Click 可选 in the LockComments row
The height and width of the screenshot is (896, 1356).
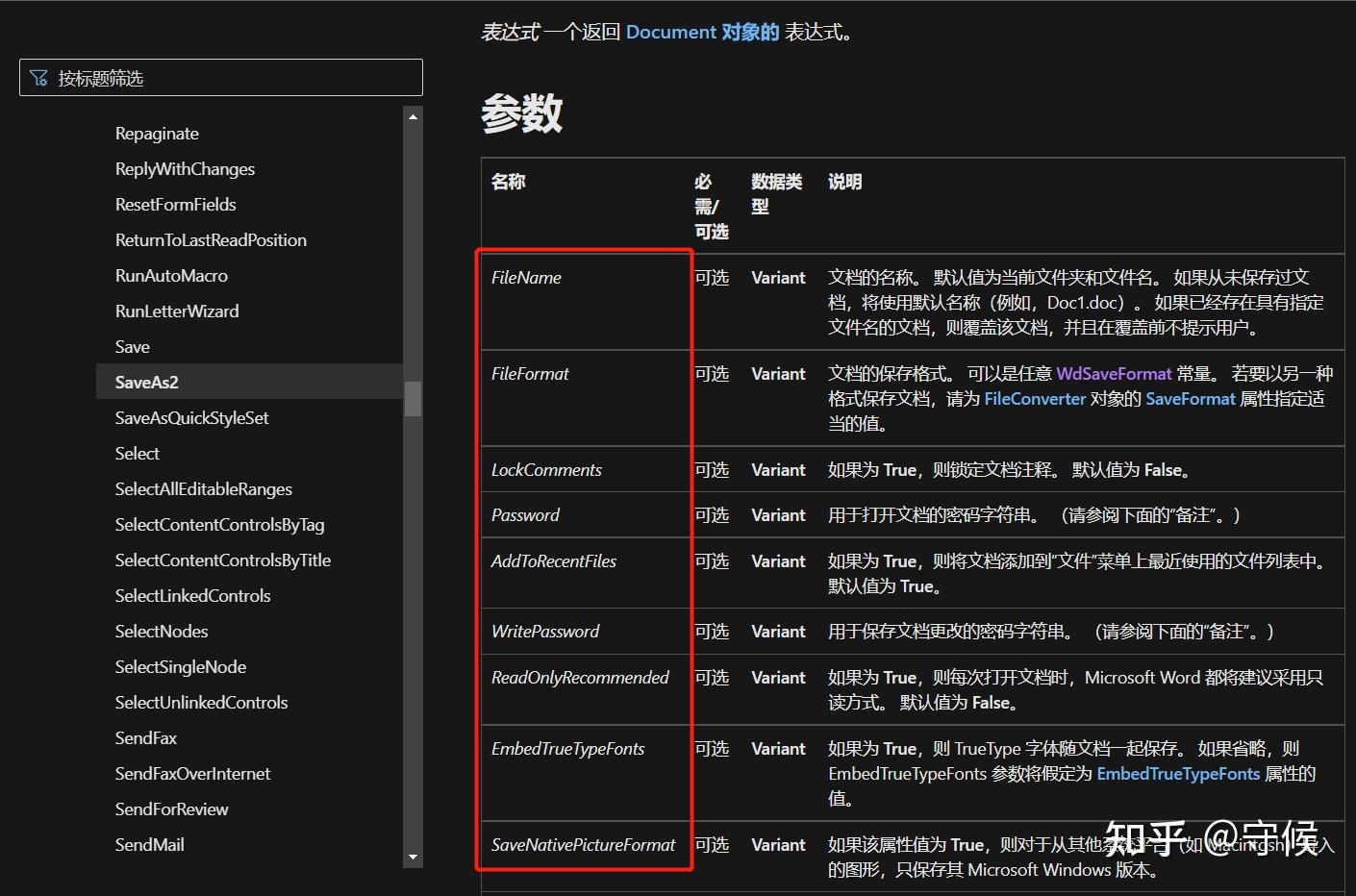tap(712, 470)
